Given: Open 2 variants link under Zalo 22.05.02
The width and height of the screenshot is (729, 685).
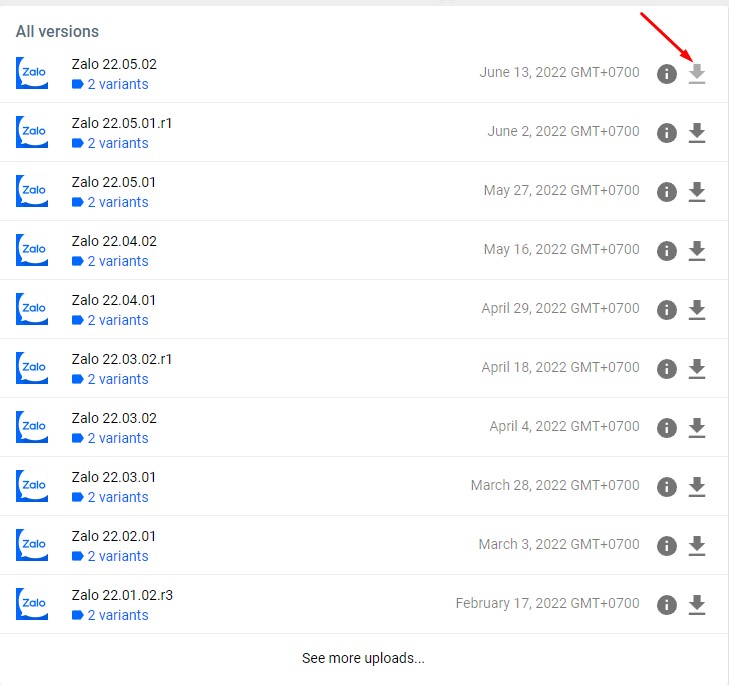Looking at the screenshot, I should (x=117, y=84).
